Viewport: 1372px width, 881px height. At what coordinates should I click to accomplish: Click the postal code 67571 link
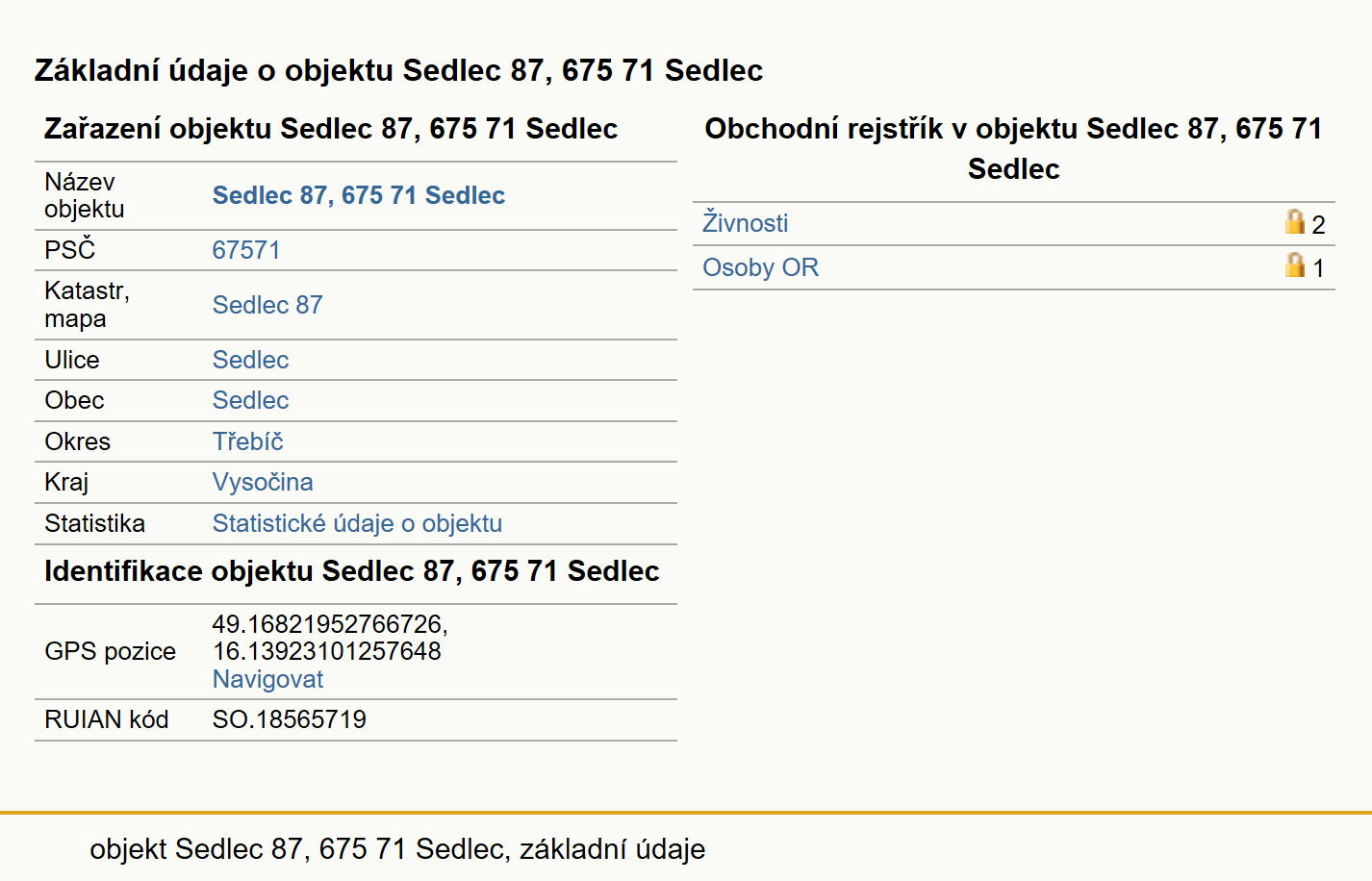(x=246, y=250)
